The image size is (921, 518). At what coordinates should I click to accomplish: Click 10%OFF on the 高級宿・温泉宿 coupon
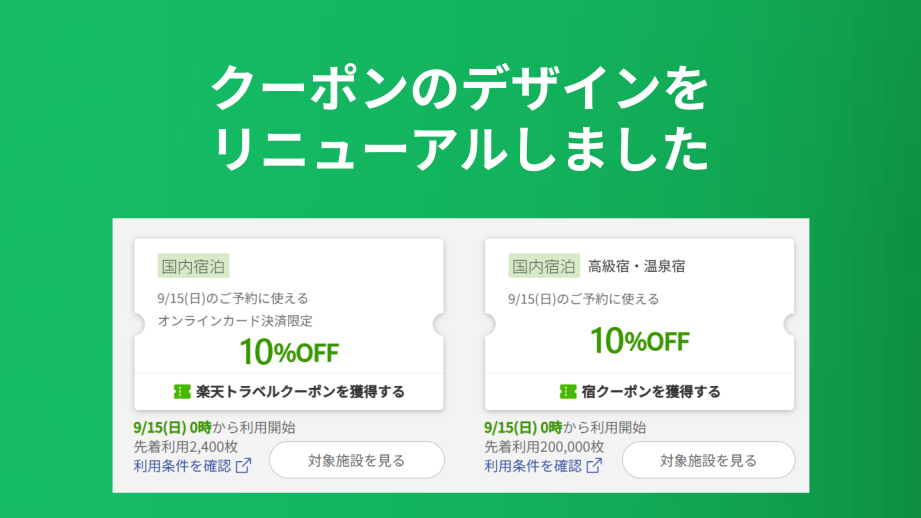click(x=639, y=341)
